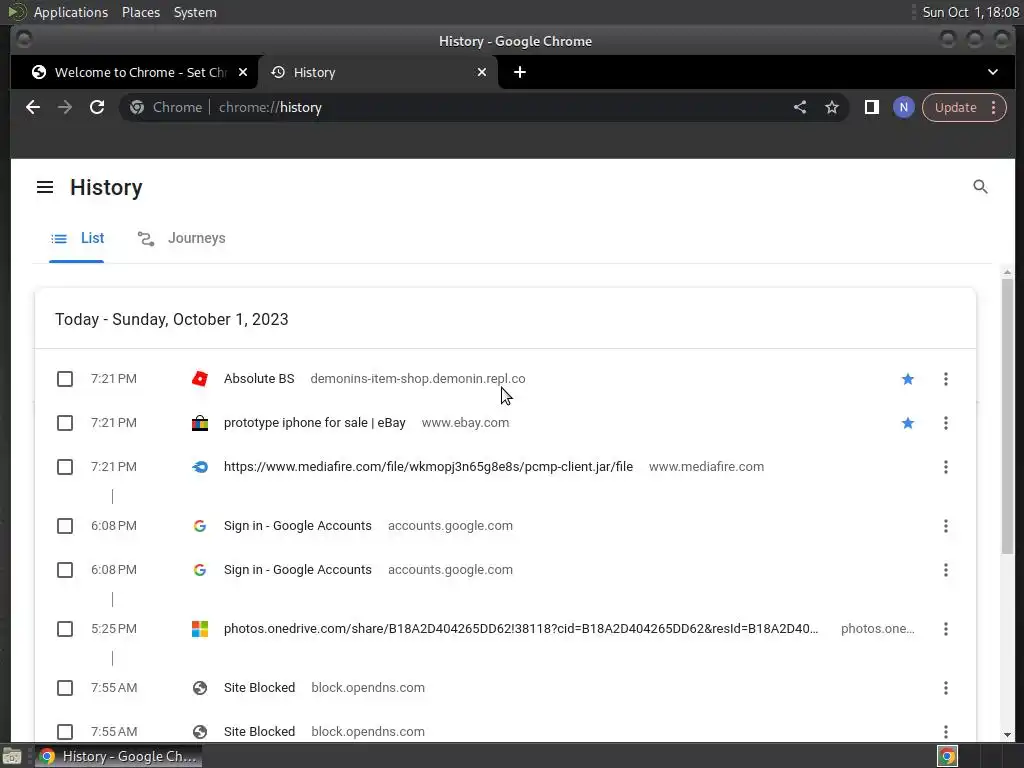Open more actions for mediafire entry
The height and width of the screenshot is (768, 1024).
(945, 467)
